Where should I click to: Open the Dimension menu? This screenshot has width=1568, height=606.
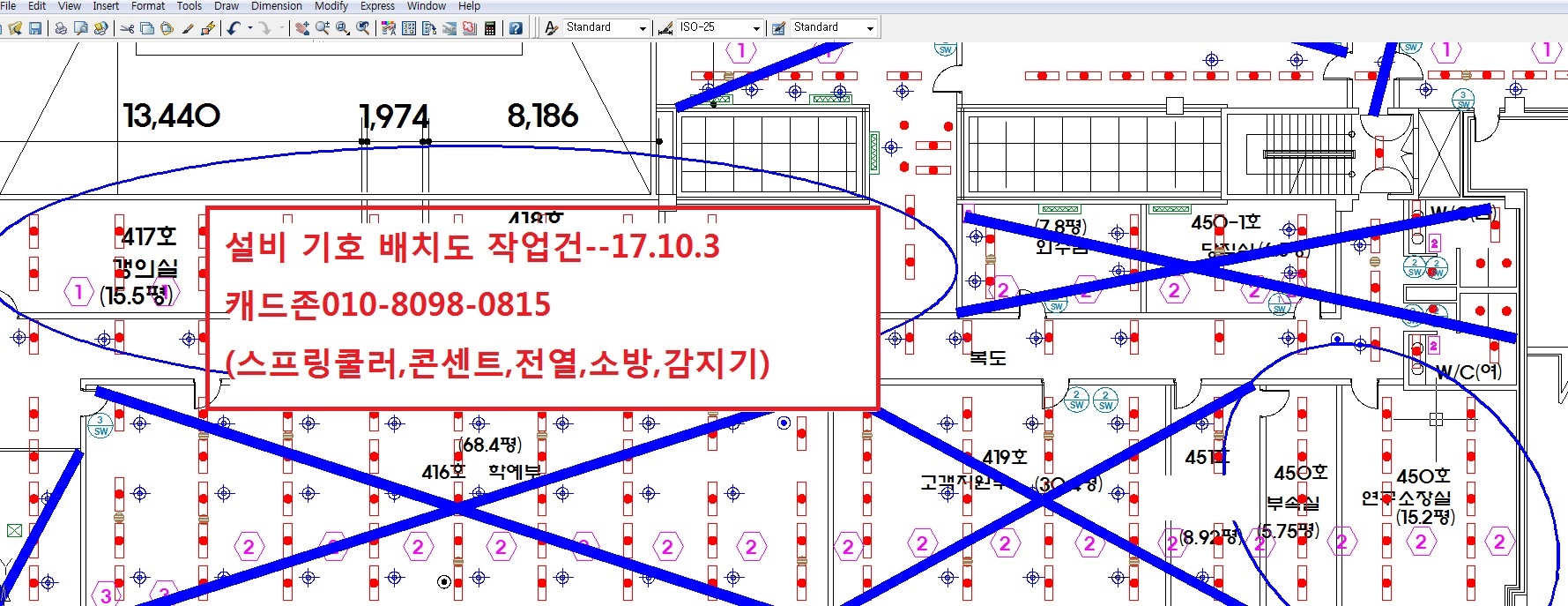pyautogui.click(x=277, y=5)
